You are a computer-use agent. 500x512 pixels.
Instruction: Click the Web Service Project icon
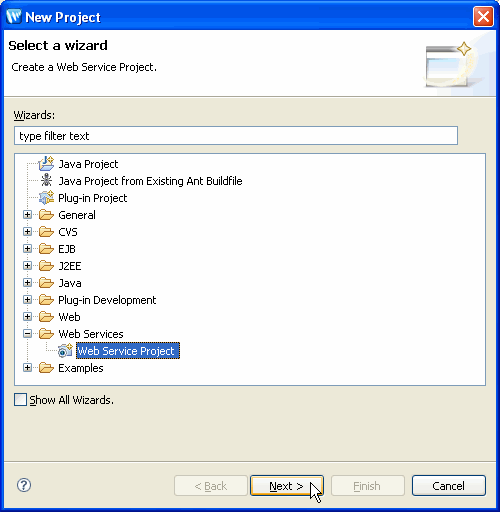coord(65,350)
